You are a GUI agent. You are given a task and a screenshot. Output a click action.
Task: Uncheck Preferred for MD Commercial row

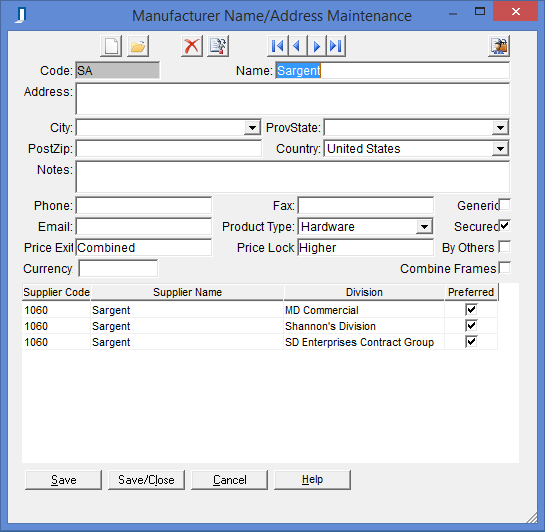(471, 309)
